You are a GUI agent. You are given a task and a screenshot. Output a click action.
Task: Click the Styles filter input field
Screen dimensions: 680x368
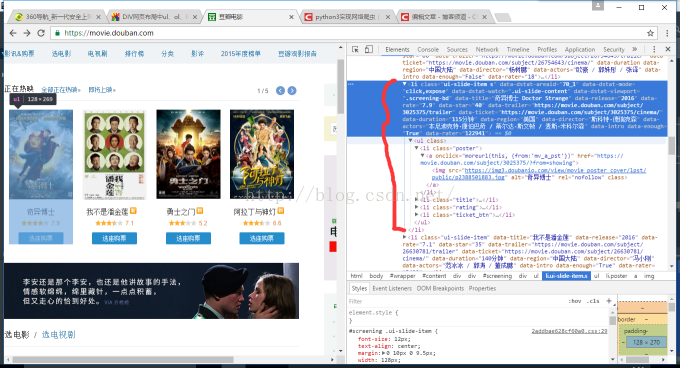pyautogui.click(x=455, y=301)
